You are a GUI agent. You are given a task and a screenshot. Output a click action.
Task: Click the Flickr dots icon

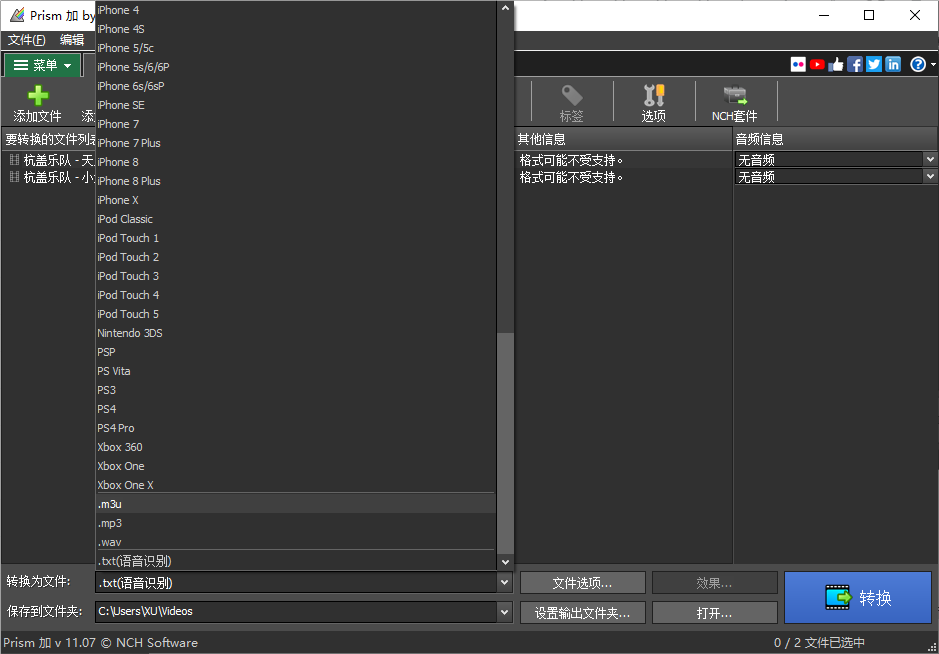coord(798,64)
